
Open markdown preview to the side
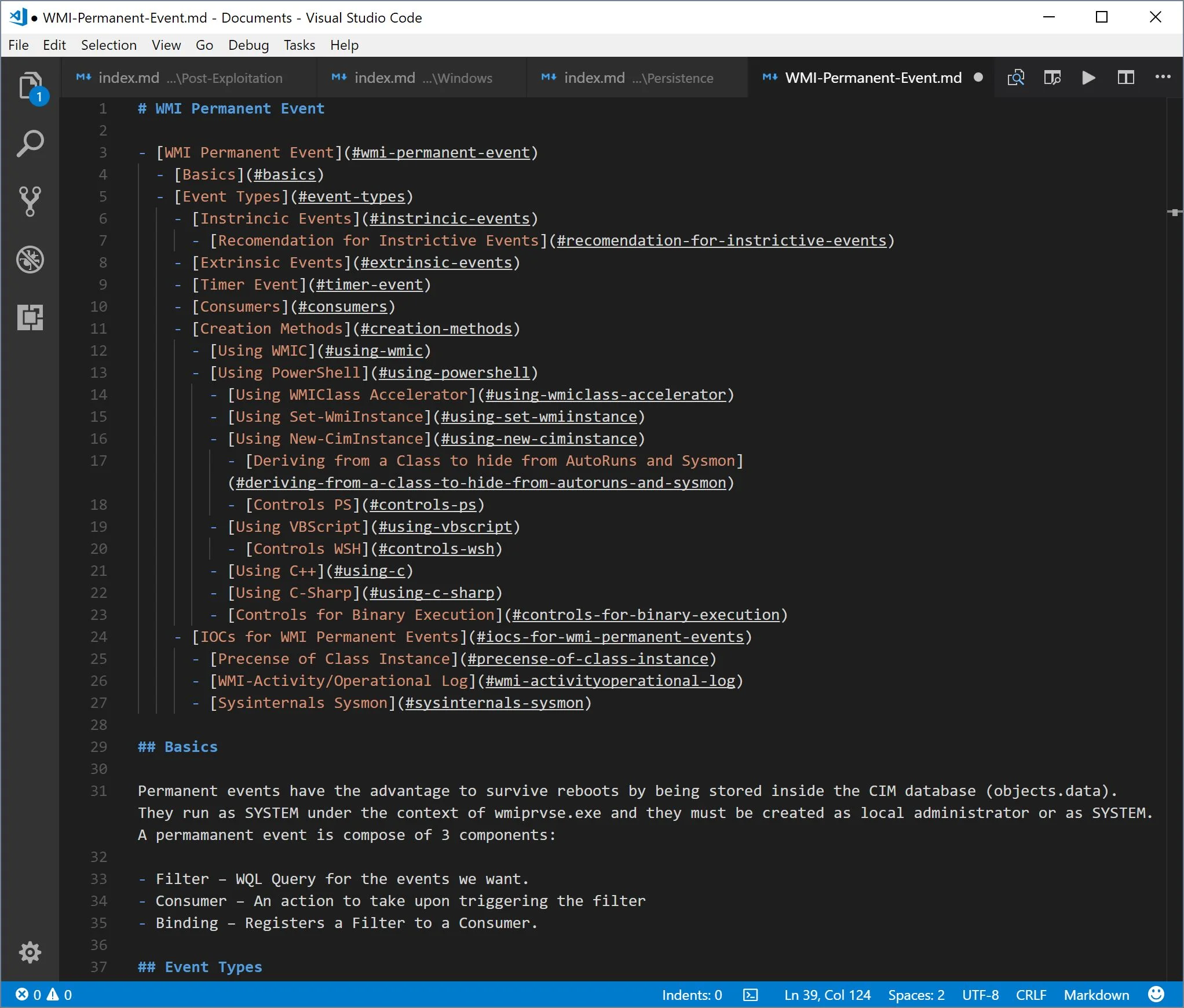click(x=1052, y=78)
